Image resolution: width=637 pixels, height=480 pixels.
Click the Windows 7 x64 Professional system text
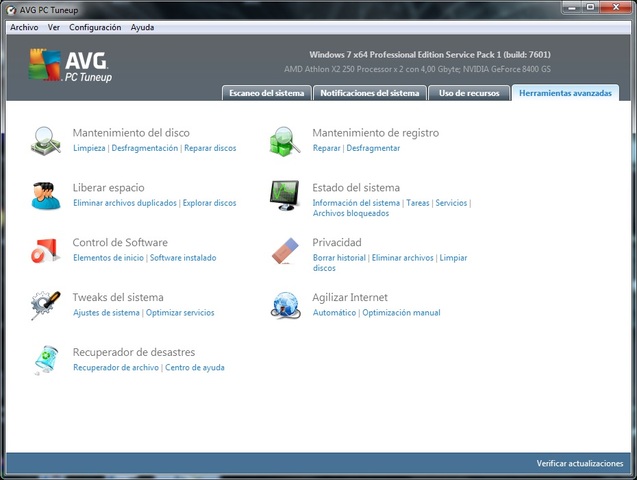(x=430, y=54)
